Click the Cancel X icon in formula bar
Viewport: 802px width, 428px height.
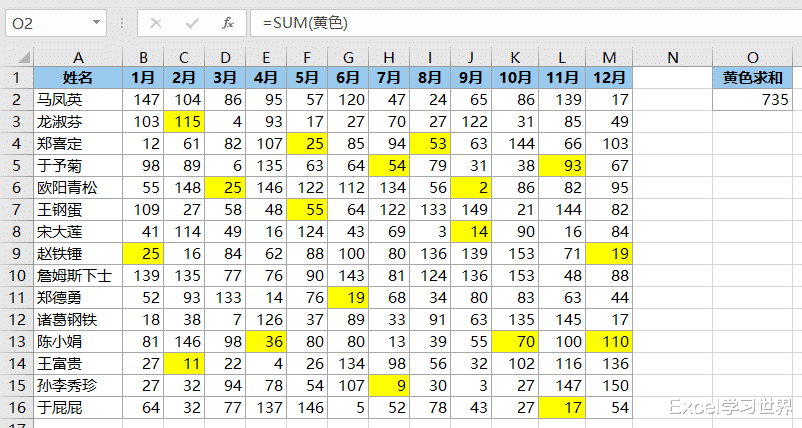click(156, 23)
